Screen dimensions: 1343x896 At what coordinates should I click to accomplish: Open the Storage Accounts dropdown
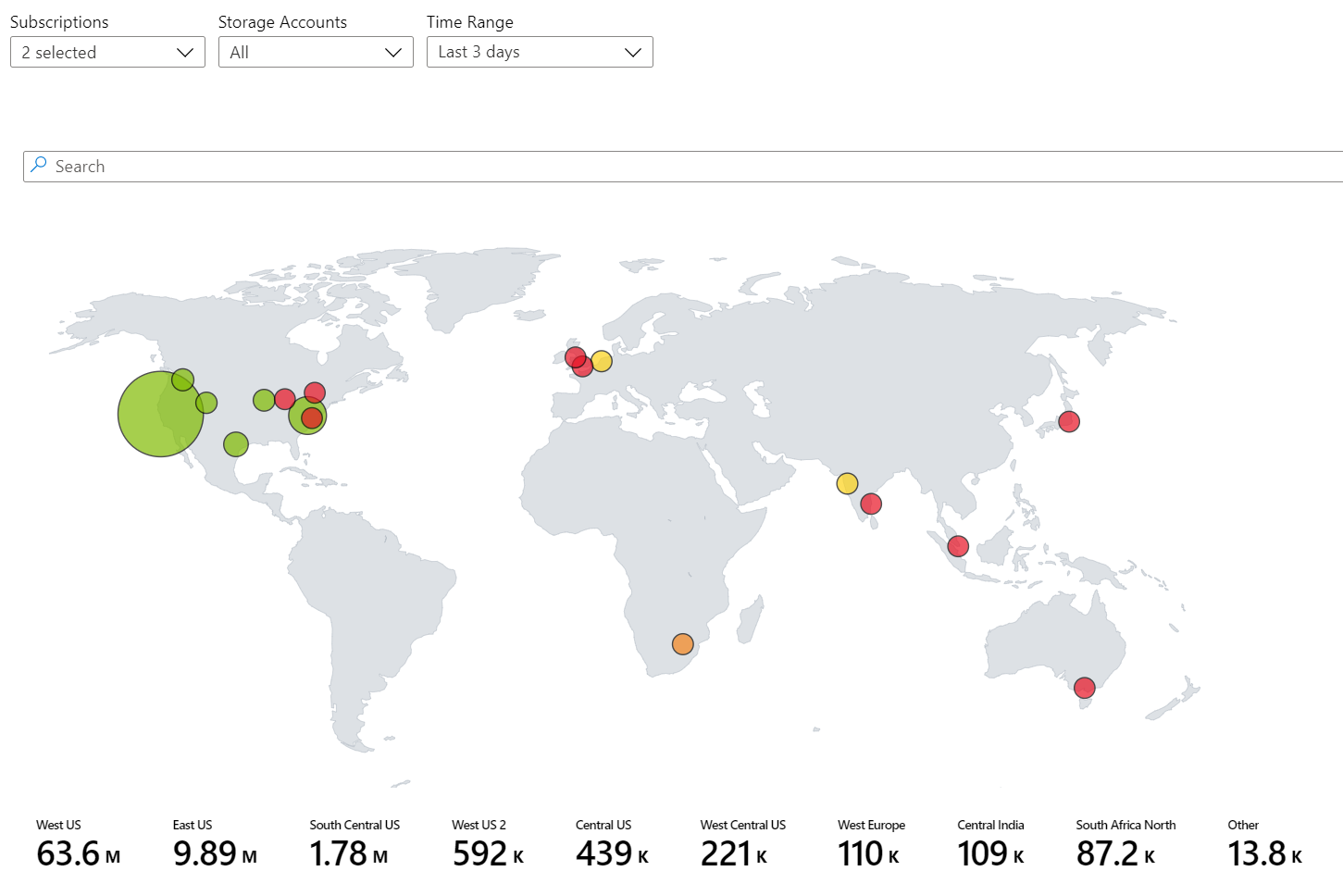pos(315,52)
